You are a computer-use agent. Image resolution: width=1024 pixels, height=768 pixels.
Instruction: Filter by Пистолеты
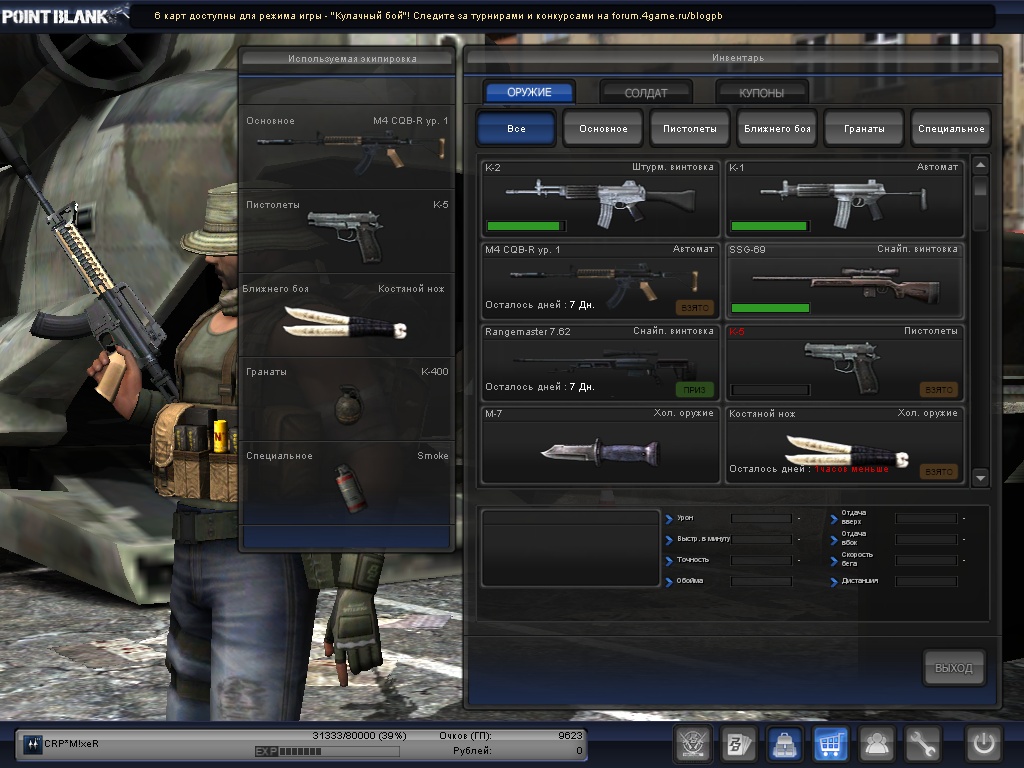[x=690, y=128]
